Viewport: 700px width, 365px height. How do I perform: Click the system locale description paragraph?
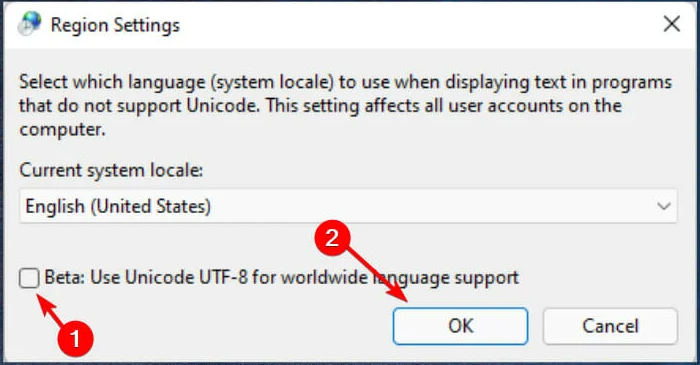345,106
